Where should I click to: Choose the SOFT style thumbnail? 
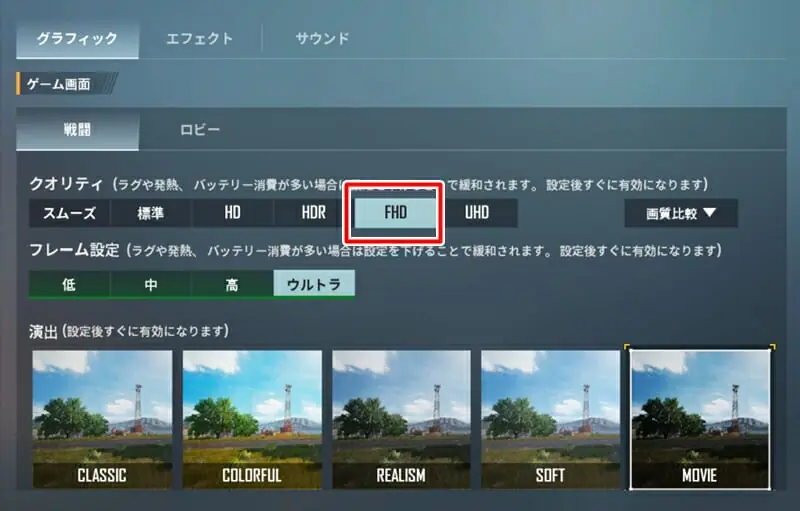pos(551,419)
